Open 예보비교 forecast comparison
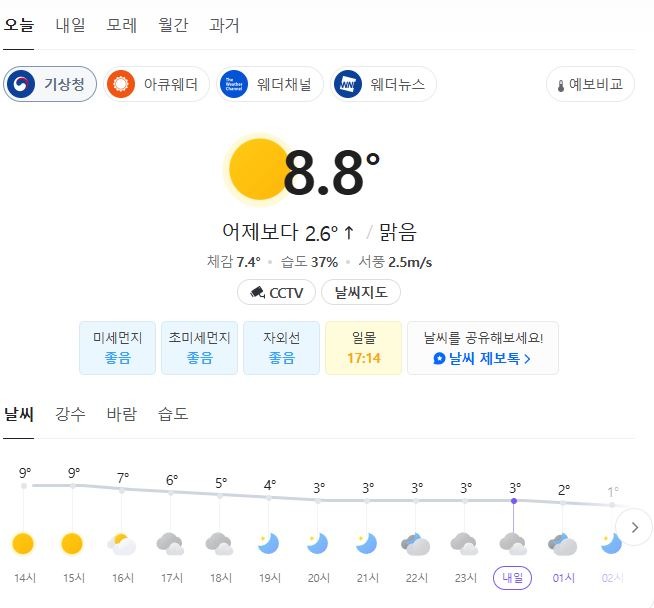The height and width of the screenshot is (608, 654). tap(590, 84)
